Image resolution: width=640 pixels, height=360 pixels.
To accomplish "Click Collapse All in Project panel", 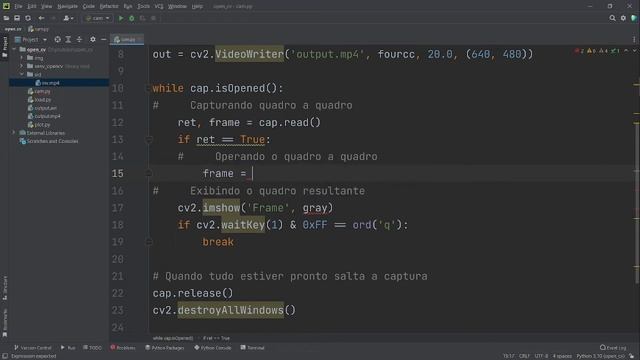I will click(79, 39).
